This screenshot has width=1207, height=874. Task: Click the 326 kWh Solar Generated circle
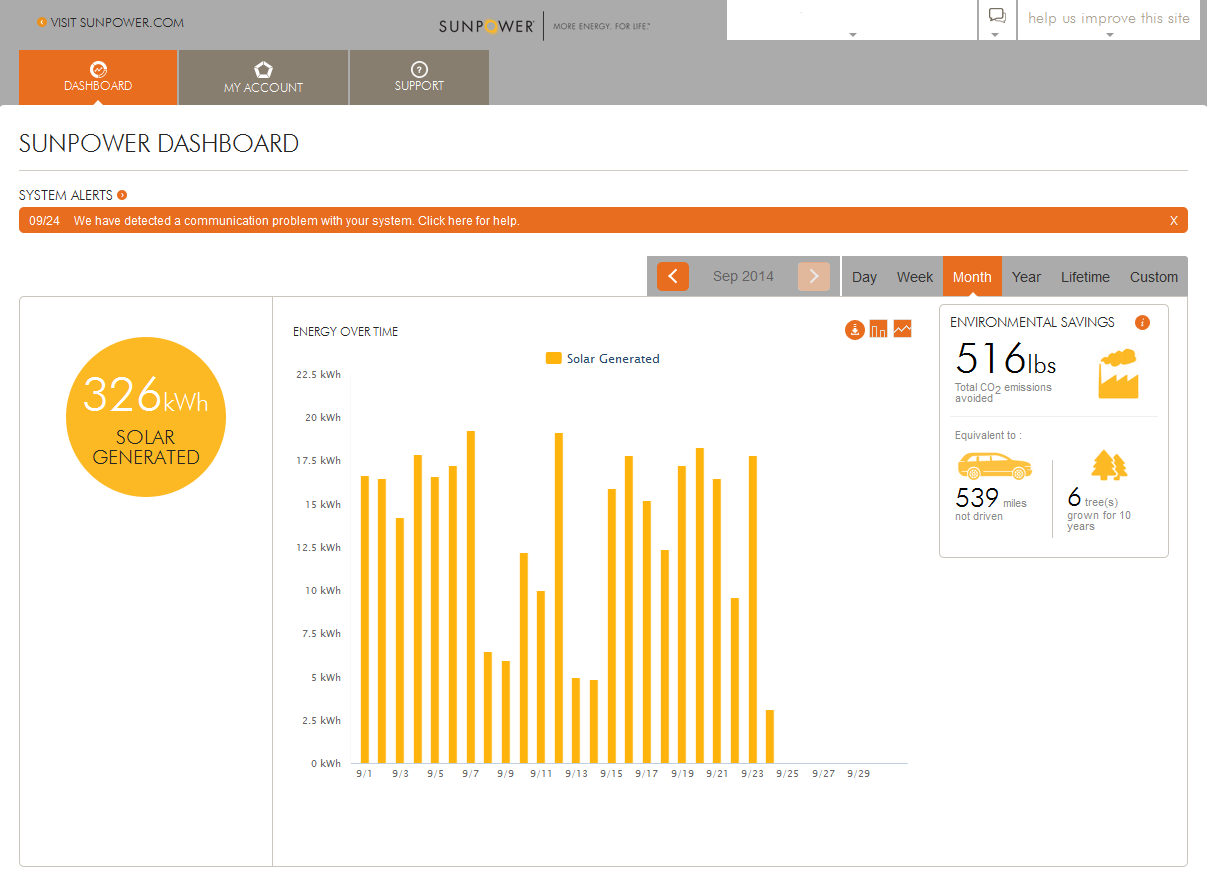coord(146,417)
